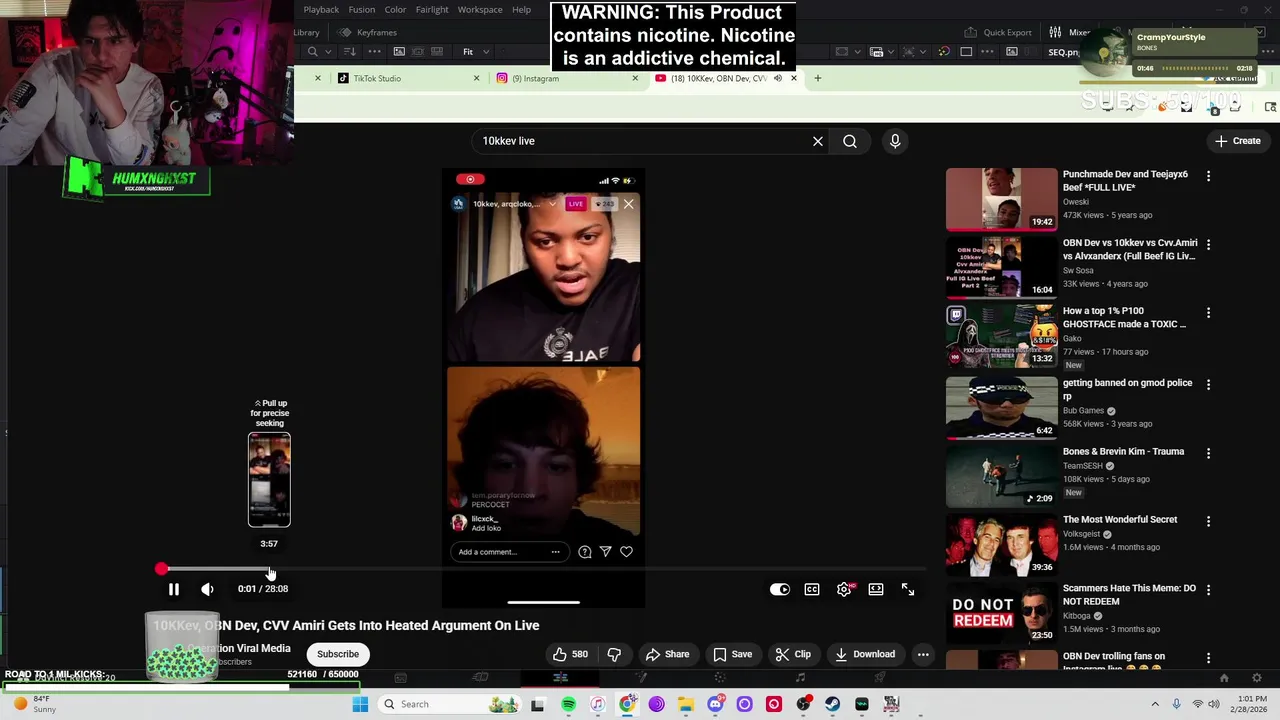Open menu for Most Wonderful Secret video

pyautogui.click(x=1208, y=521)
